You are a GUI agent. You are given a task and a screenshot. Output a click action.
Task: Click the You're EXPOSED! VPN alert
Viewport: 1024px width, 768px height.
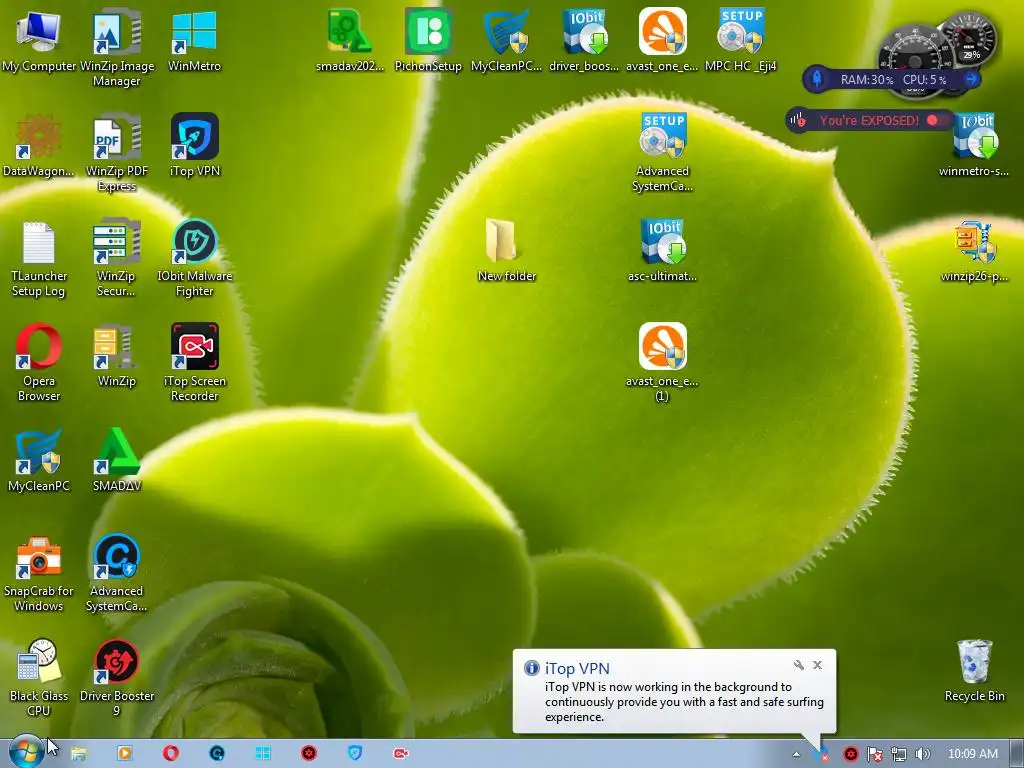pyautogui.click(x=868, y=120)
